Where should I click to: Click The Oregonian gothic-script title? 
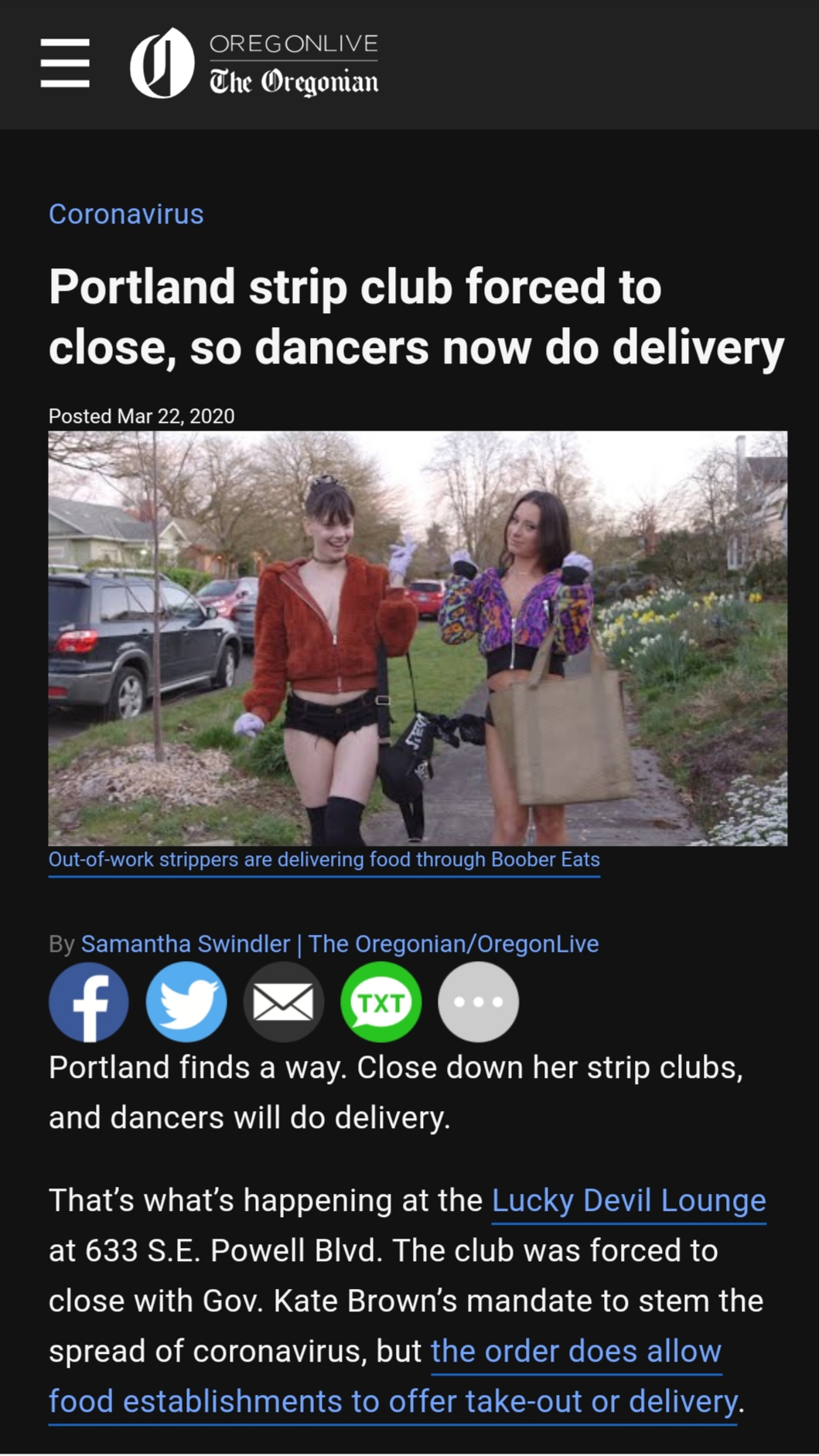pos(294,82)
